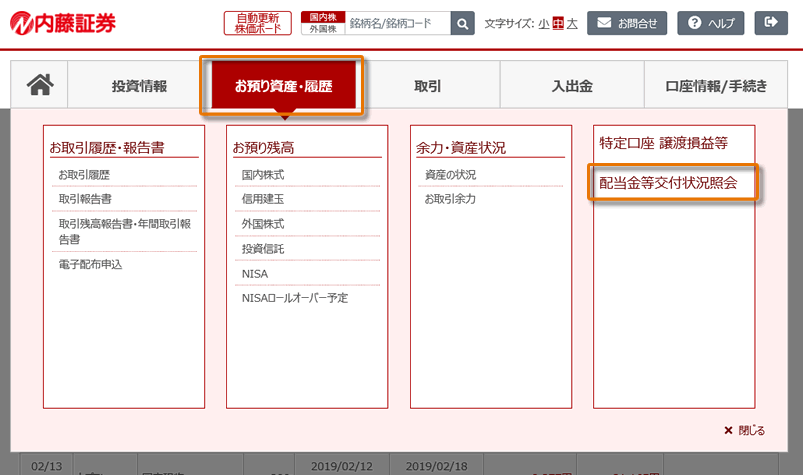Click the home icon tab
Viewport: 803px width, 475px height.
[40, 86]
